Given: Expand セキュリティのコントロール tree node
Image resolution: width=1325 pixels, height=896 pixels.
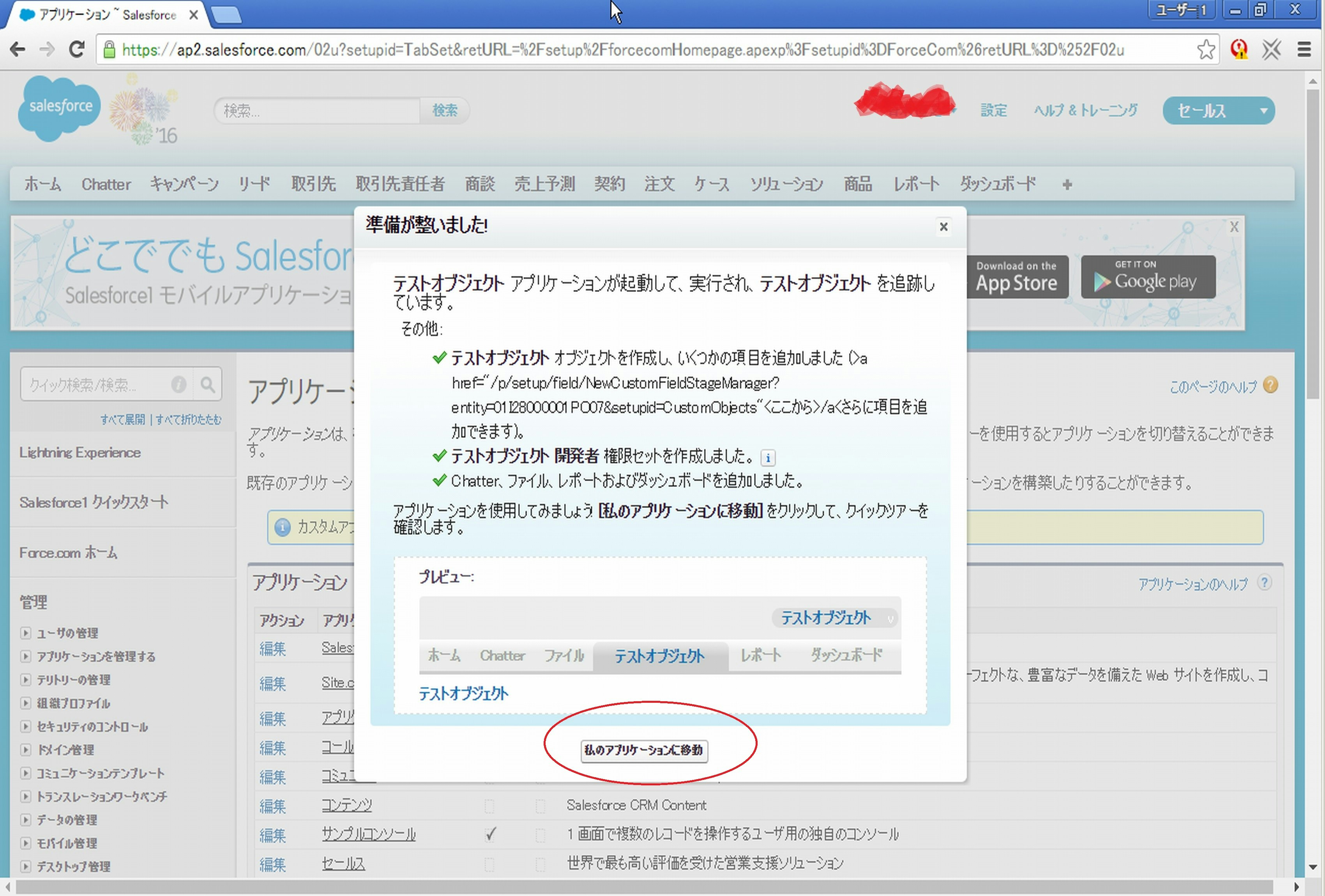Looking at the screenshot, I should (x=26, y=726).
